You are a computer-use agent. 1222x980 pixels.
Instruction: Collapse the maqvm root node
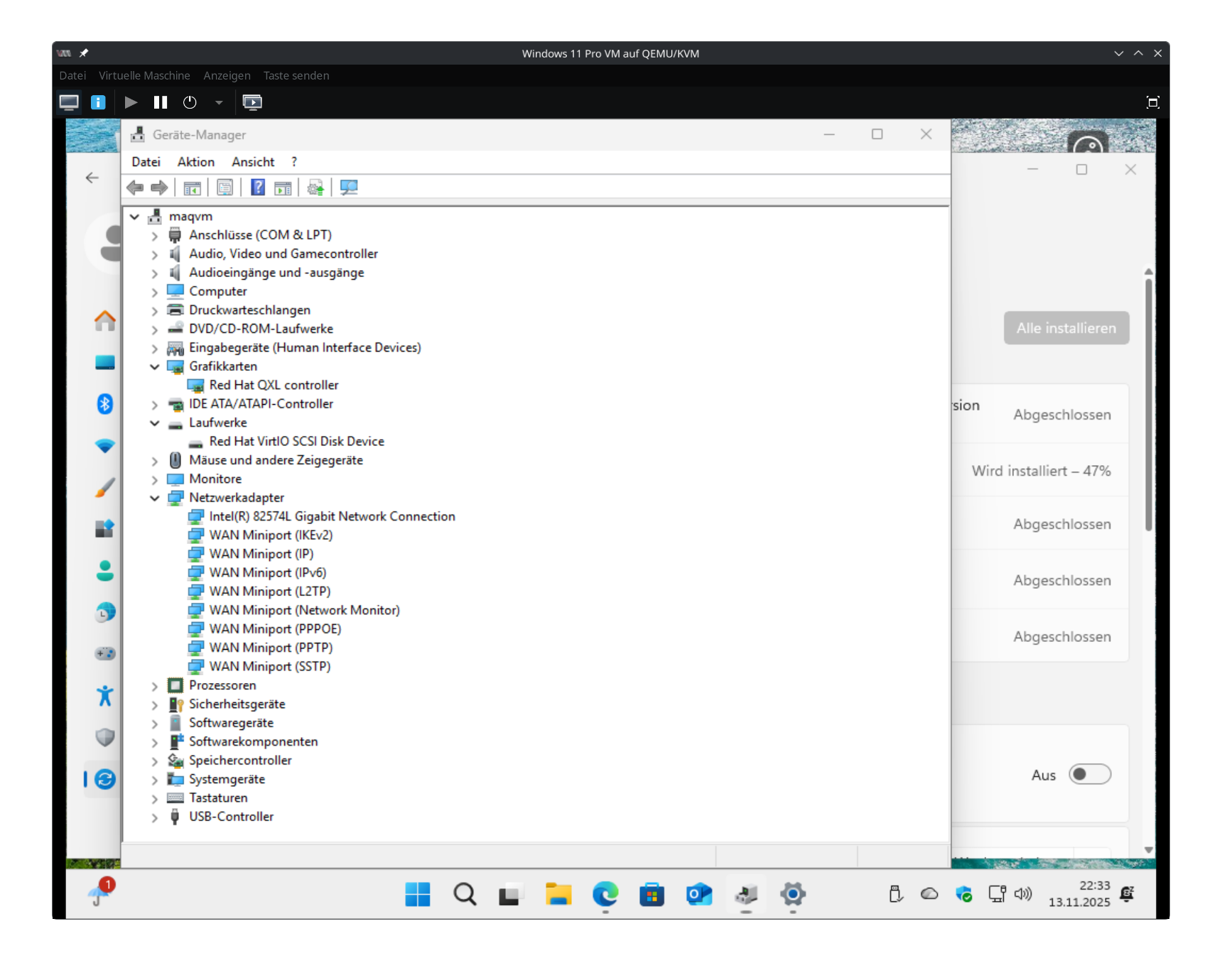pos(134,217)
